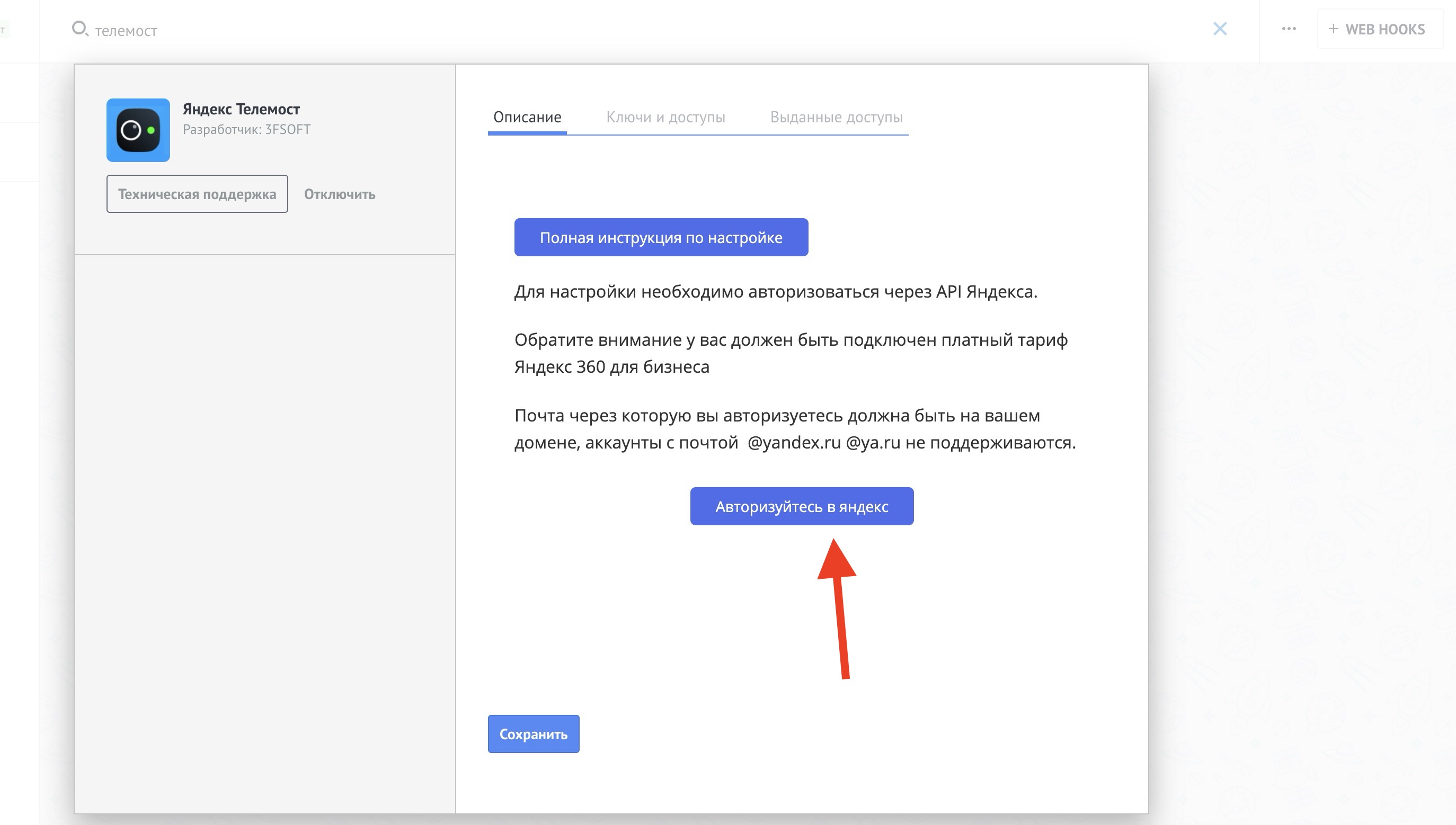1456x825 pixels.
Task: Click the sentence about авторизоваться через API Яндекса
Action: [776, 292]
